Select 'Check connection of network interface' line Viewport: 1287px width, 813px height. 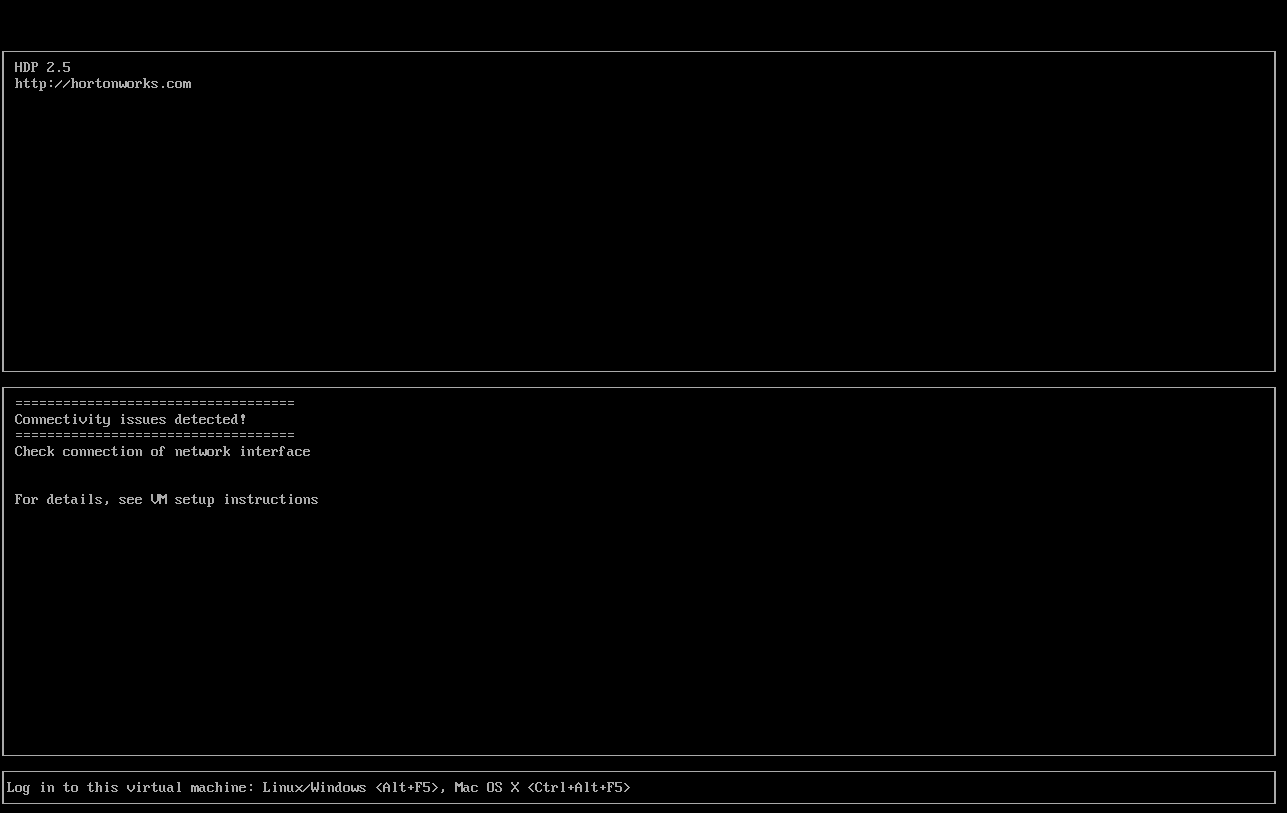point(162,452)
